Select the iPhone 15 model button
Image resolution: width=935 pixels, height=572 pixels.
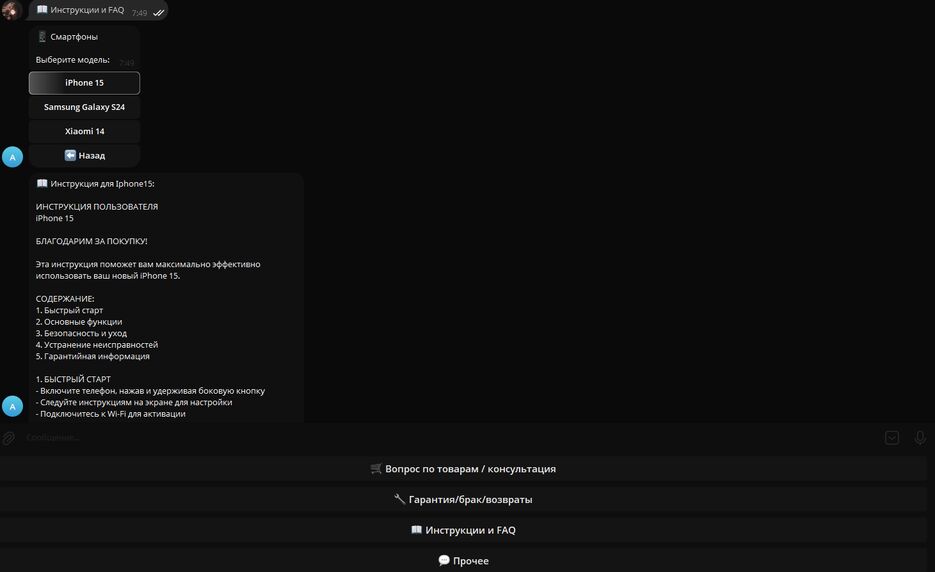click(84, 83)
